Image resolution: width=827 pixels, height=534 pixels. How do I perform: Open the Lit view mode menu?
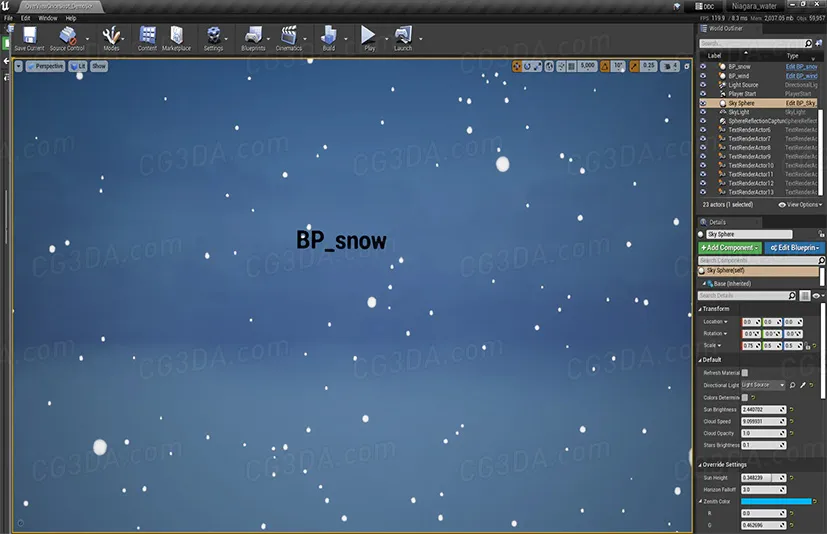point(78,66)
